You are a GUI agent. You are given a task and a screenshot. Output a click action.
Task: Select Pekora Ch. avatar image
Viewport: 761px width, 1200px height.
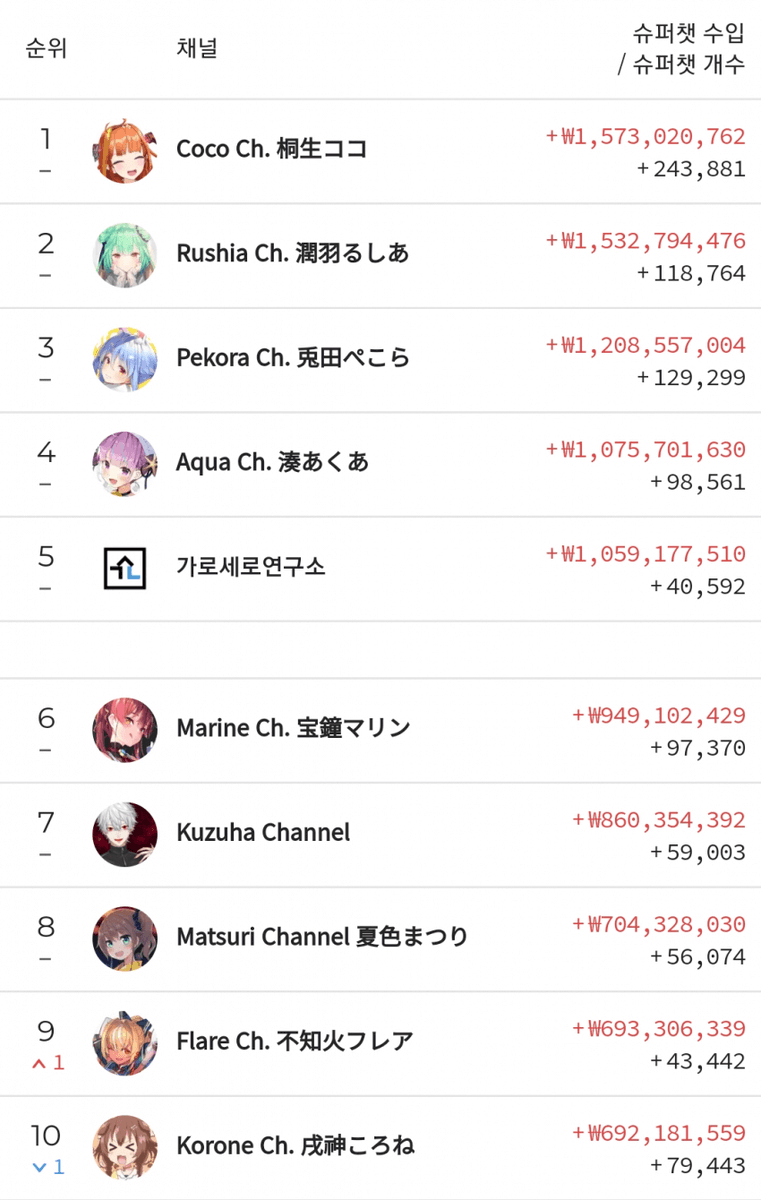click(125, 359)
